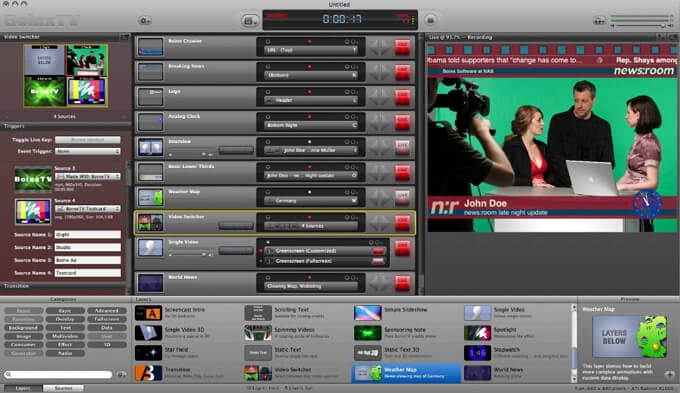
Task: Toggle the World News layer Live button
Action: point(402,283)
